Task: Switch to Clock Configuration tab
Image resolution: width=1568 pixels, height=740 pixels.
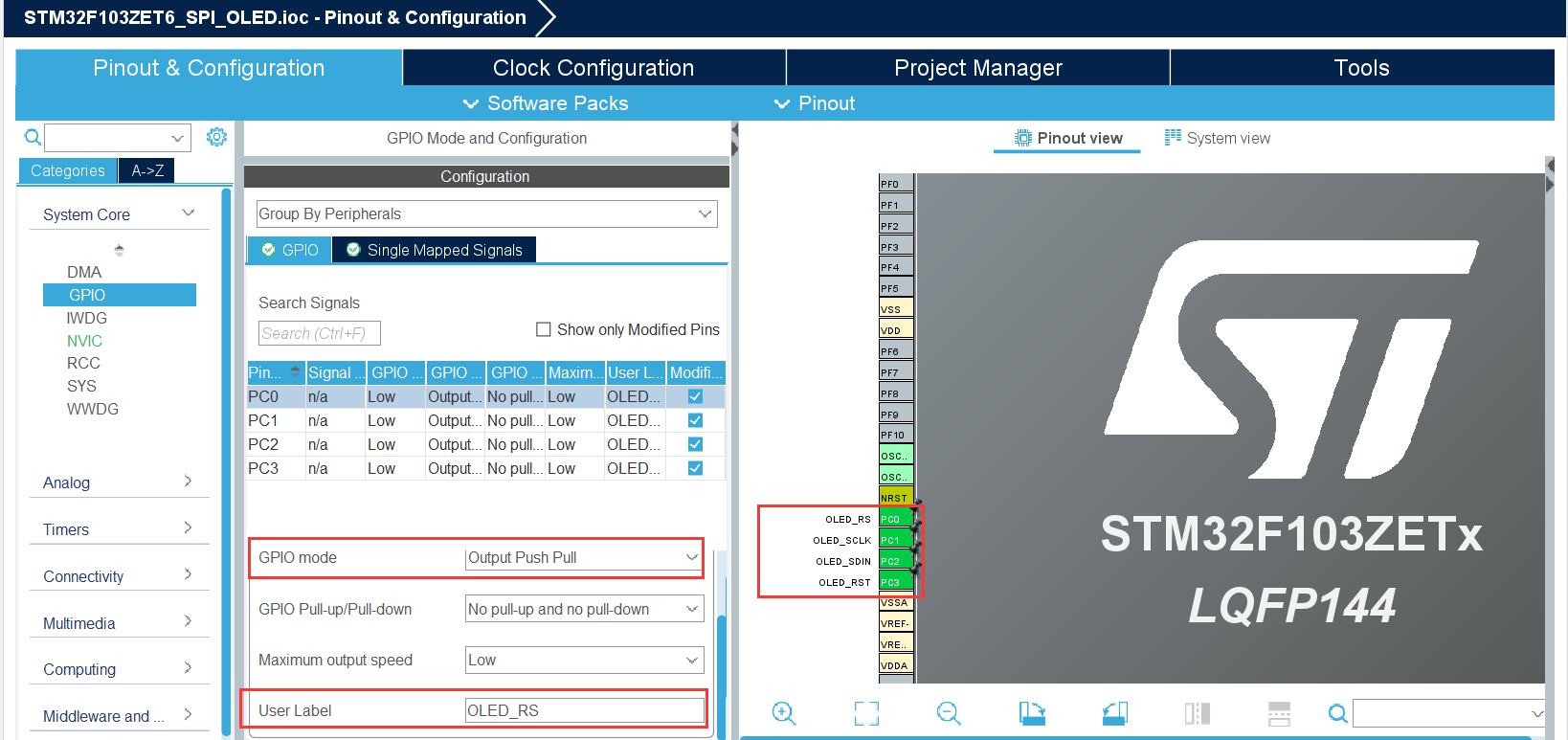Action: 594,68
